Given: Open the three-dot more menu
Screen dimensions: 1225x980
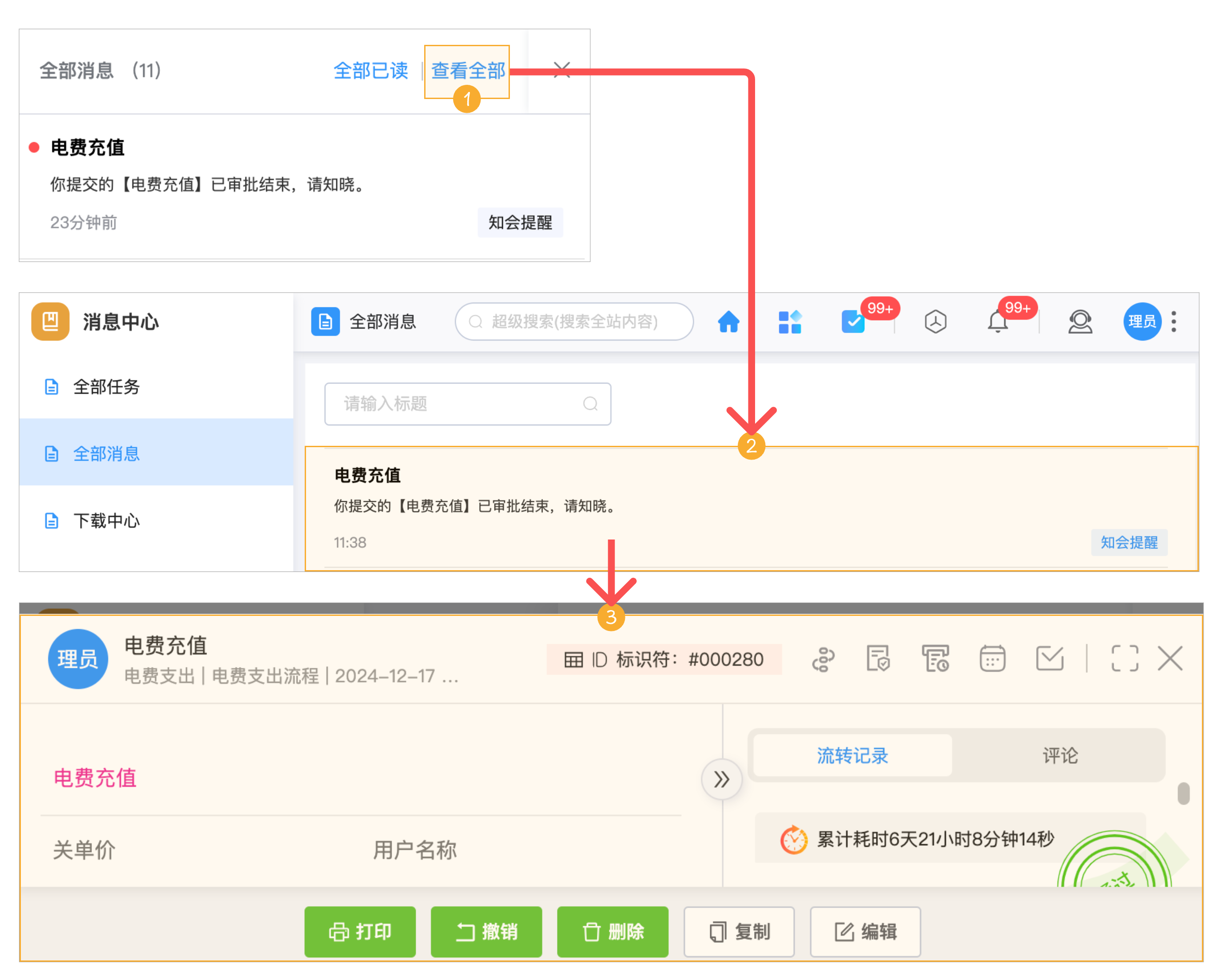Looking at the screenshot, I should click(1174, 322).
